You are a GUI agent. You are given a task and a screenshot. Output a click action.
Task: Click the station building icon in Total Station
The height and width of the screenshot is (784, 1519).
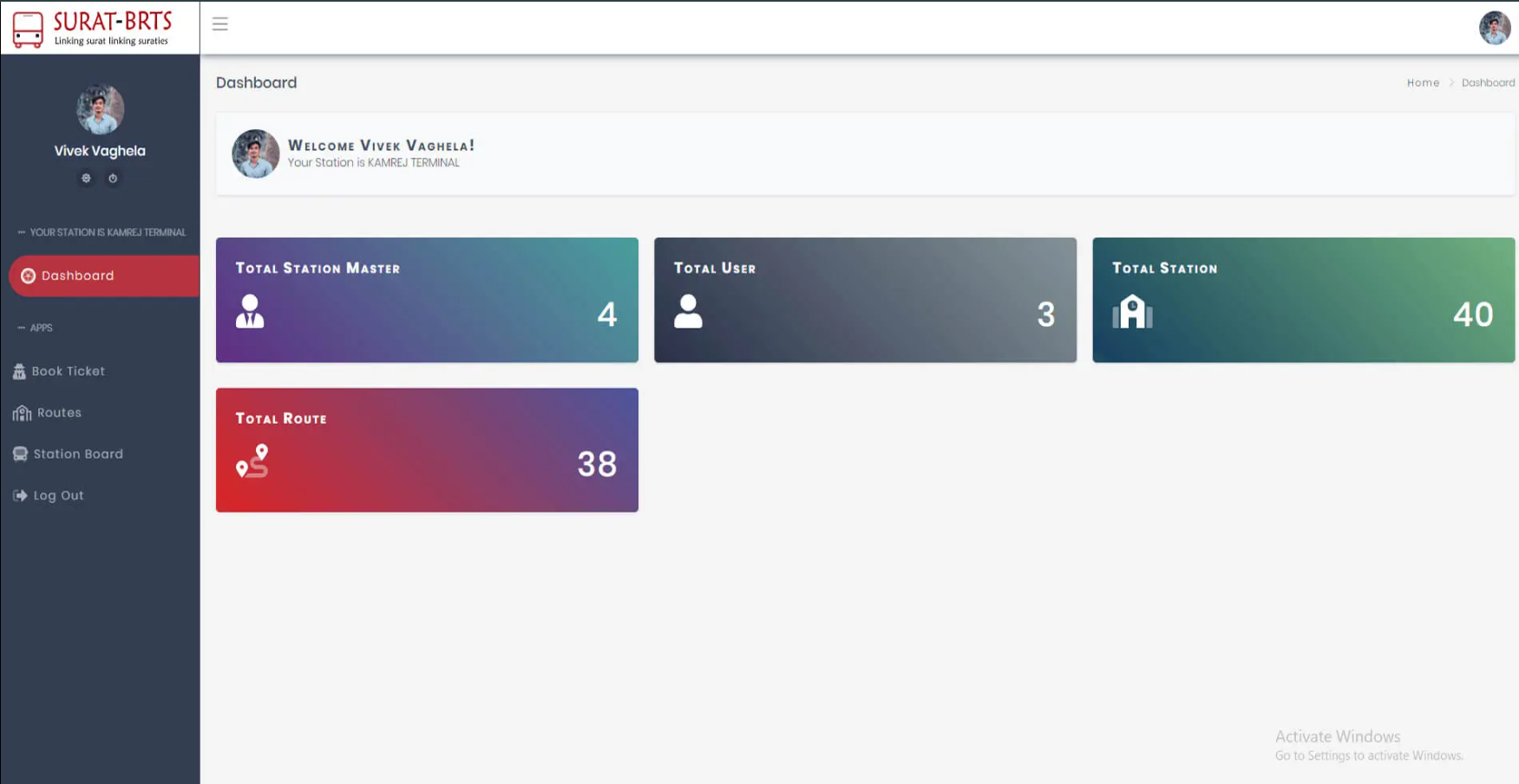pyautogui.click(x=1132, y=311)
